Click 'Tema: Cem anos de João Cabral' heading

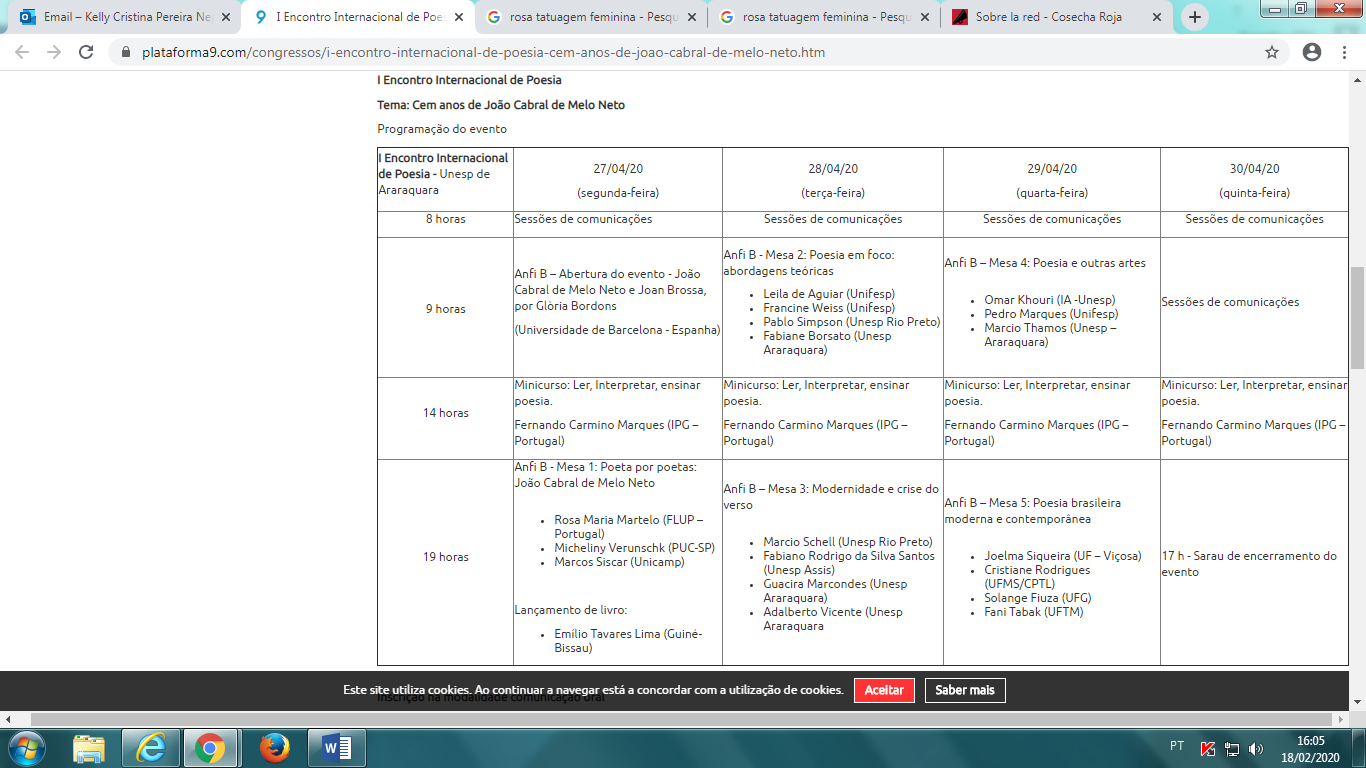pyautogui.click(x=501, y=105)
